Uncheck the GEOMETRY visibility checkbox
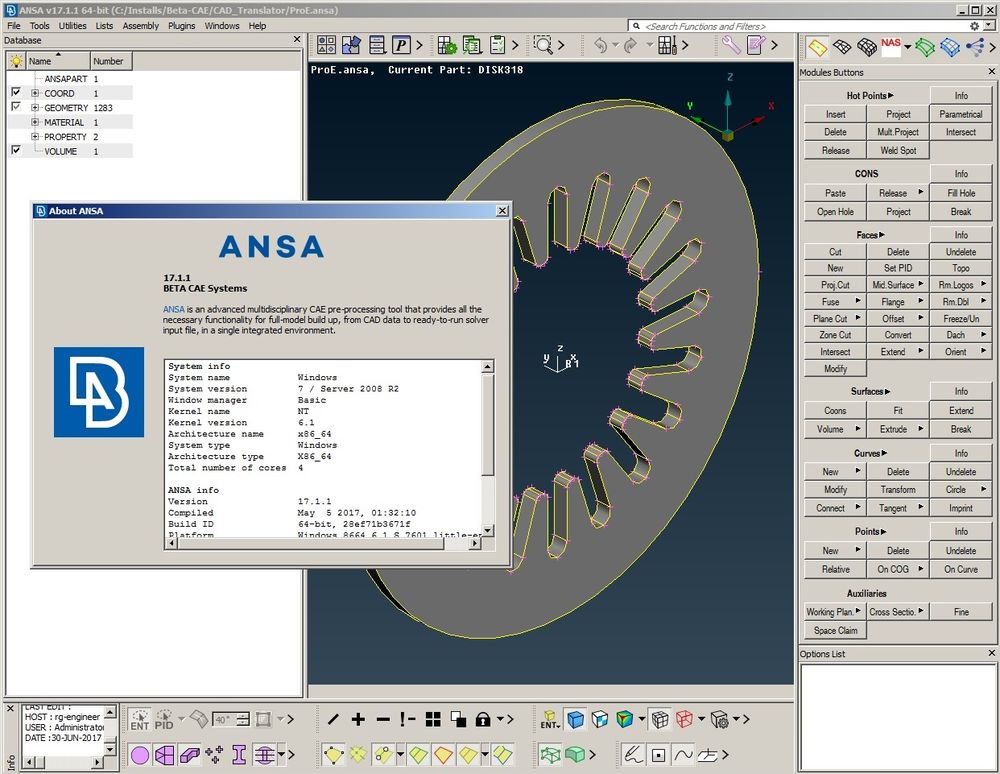This screenshot has width=1000, height=774. (x=15, y=107)
